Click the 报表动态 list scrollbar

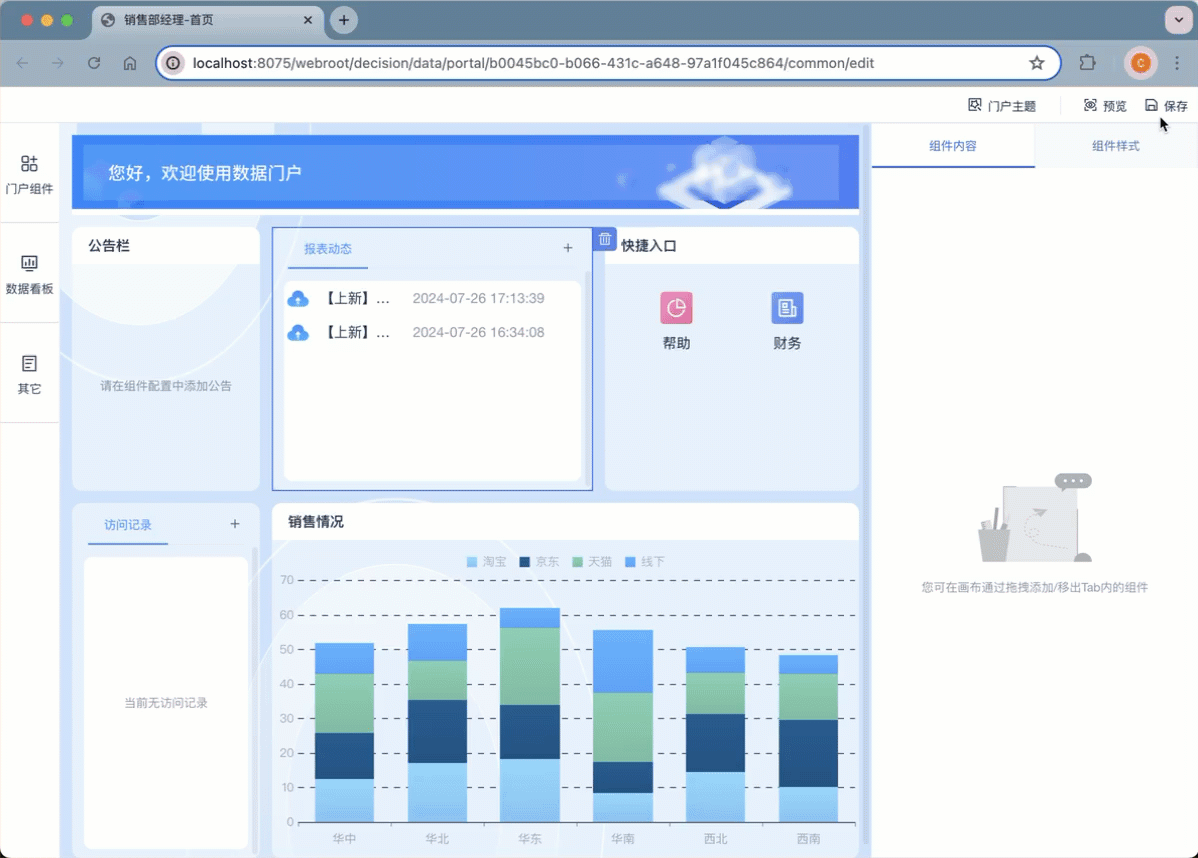(588, 378)
